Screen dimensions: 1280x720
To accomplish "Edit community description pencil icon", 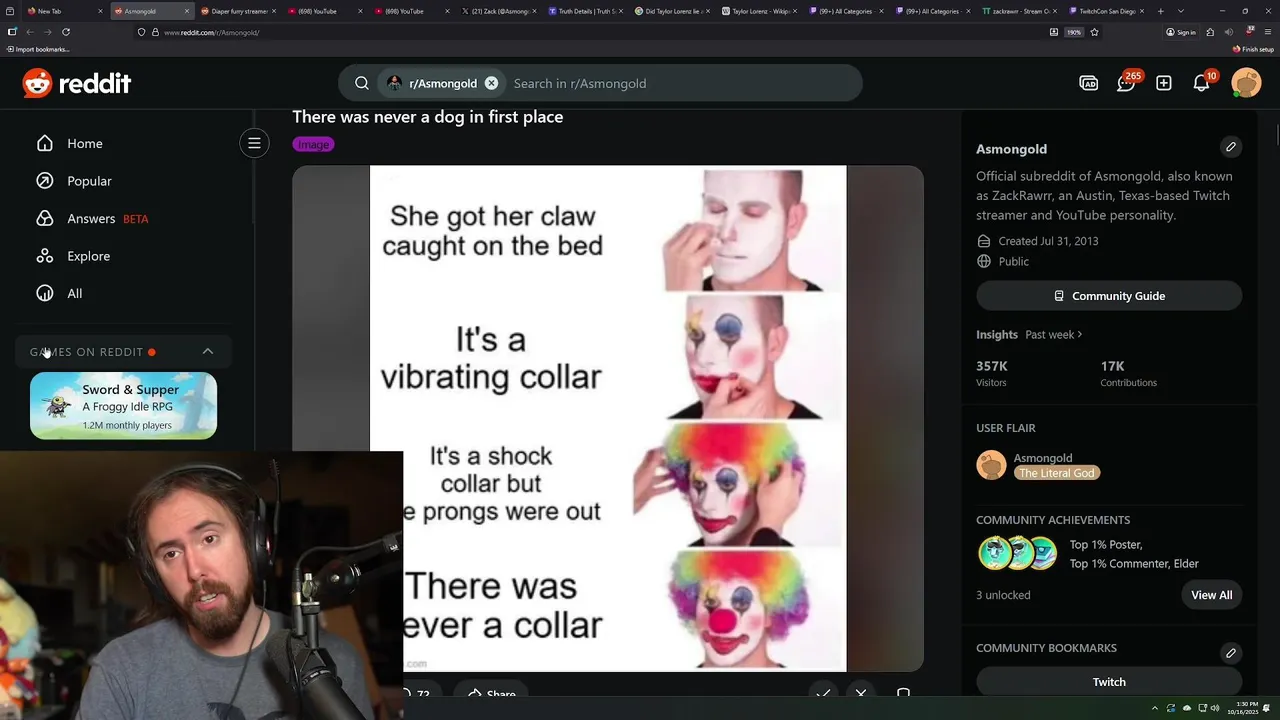I will coord(1231,147).
